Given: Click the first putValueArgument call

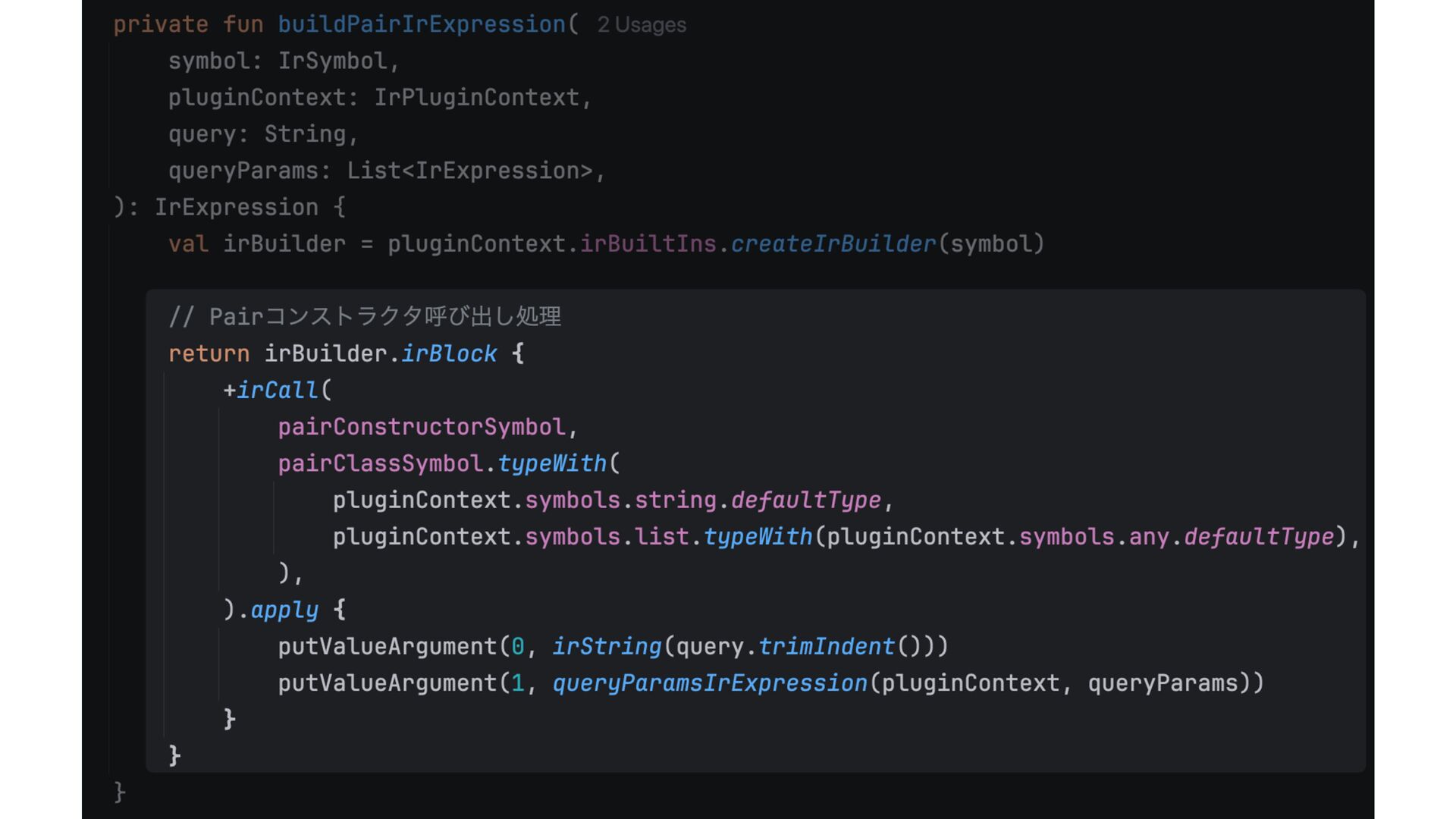Looking at the screenshot, I should point(388,647).
